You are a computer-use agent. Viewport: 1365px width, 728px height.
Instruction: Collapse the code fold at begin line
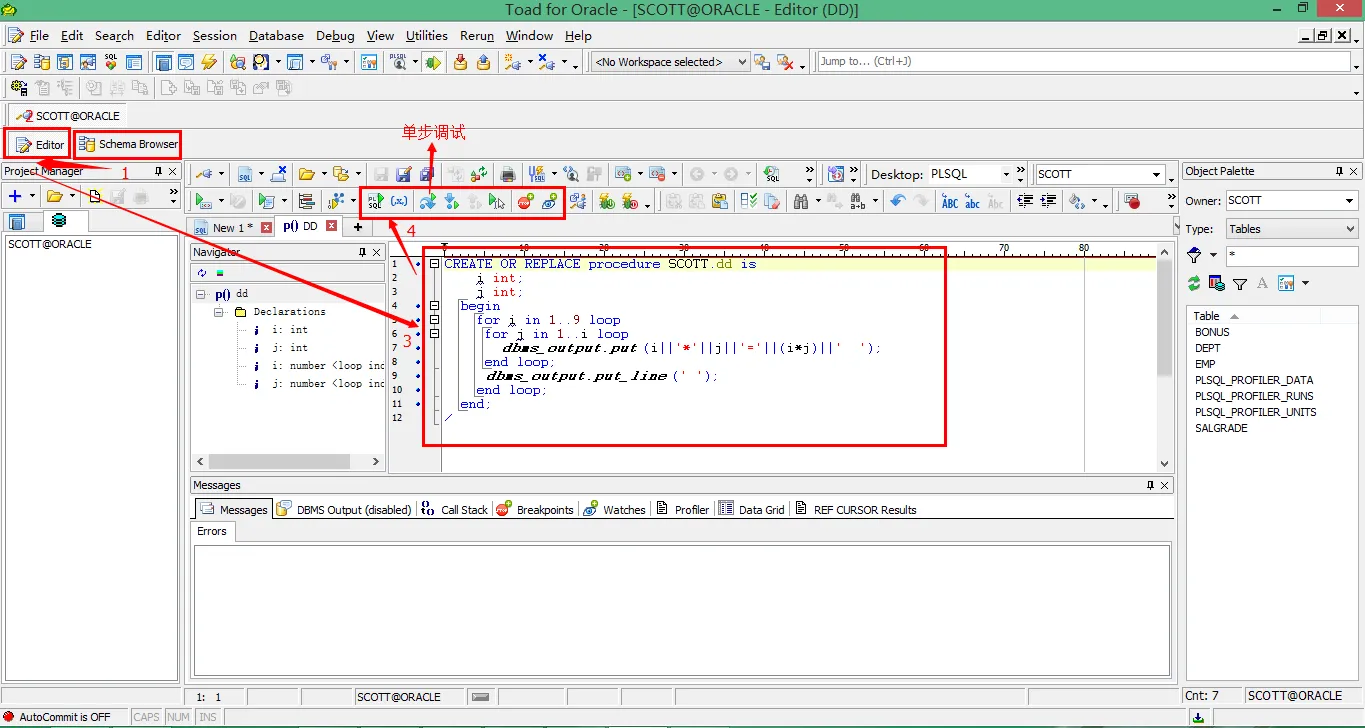click(x=434, y=306)
